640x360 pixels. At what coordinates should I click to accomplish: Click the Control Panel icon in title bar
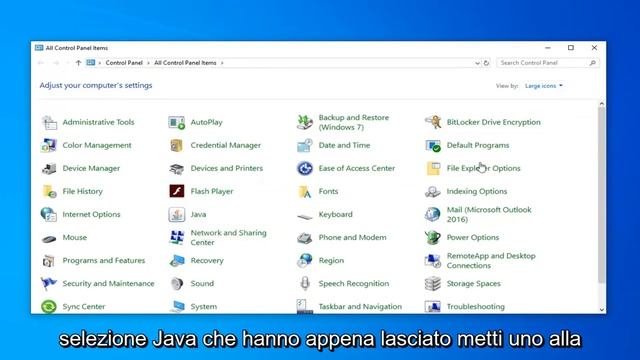(39, 48)
